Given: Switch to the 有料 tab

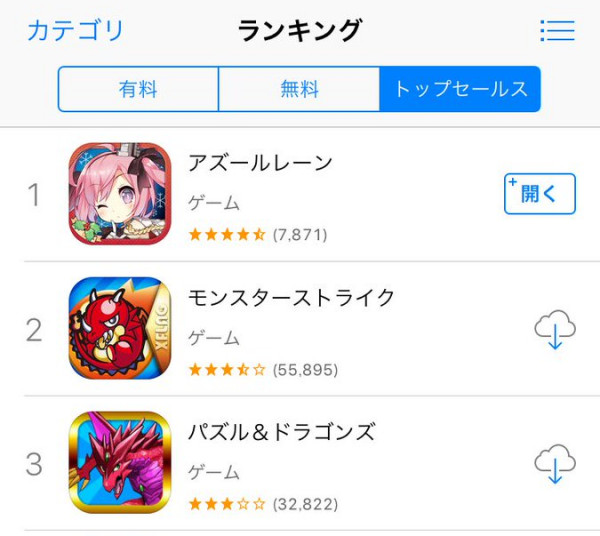Looking at the screenshot, I should click(138, 89).
